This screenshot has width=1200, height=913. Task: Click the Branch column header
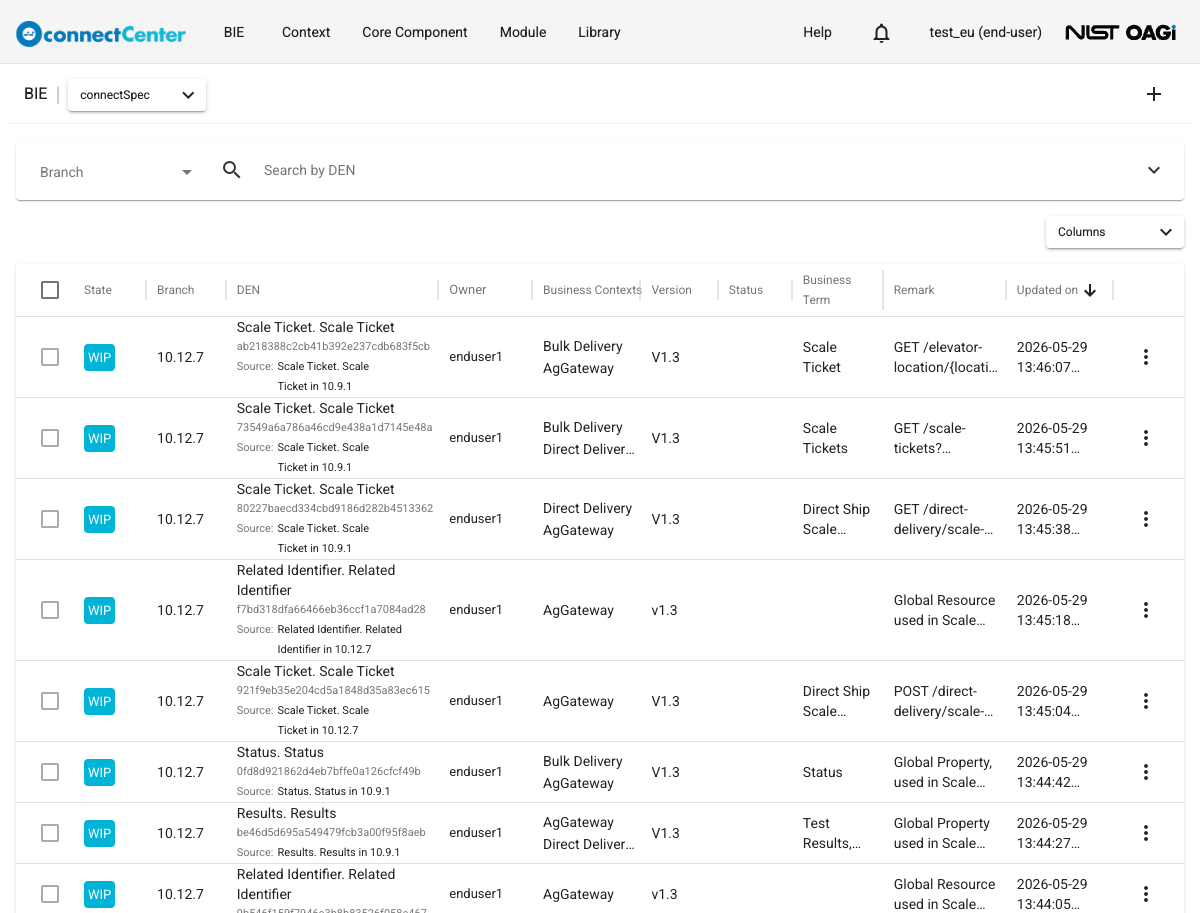click(175, 290)
